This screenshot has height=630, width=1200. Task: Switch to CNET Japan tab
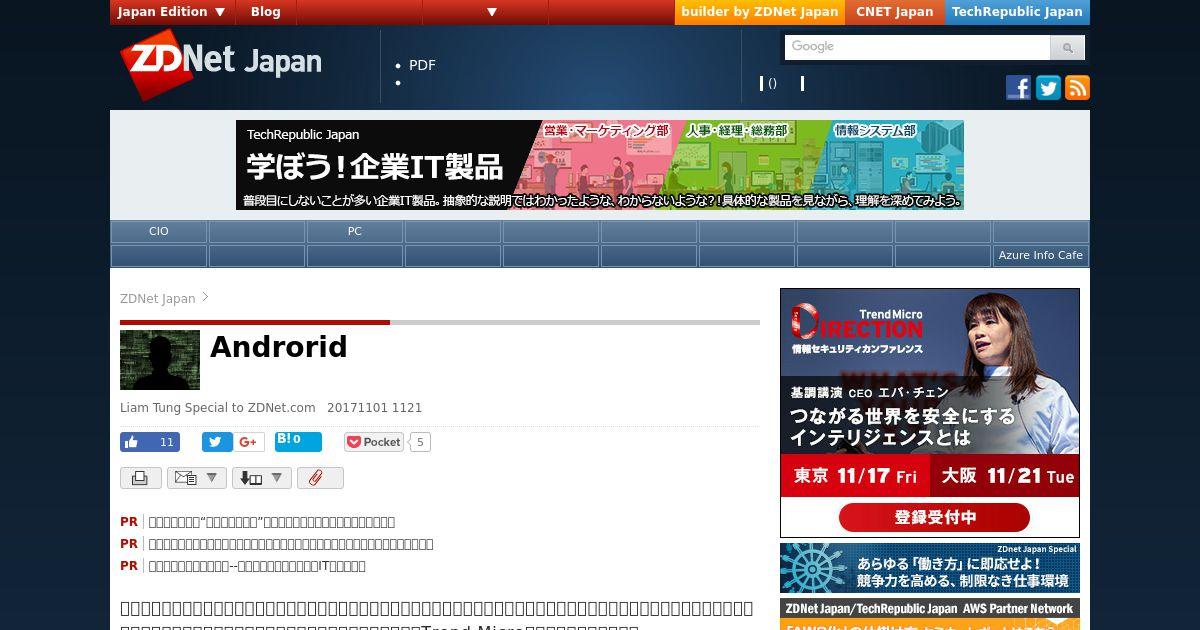click(x=894, y=12)
